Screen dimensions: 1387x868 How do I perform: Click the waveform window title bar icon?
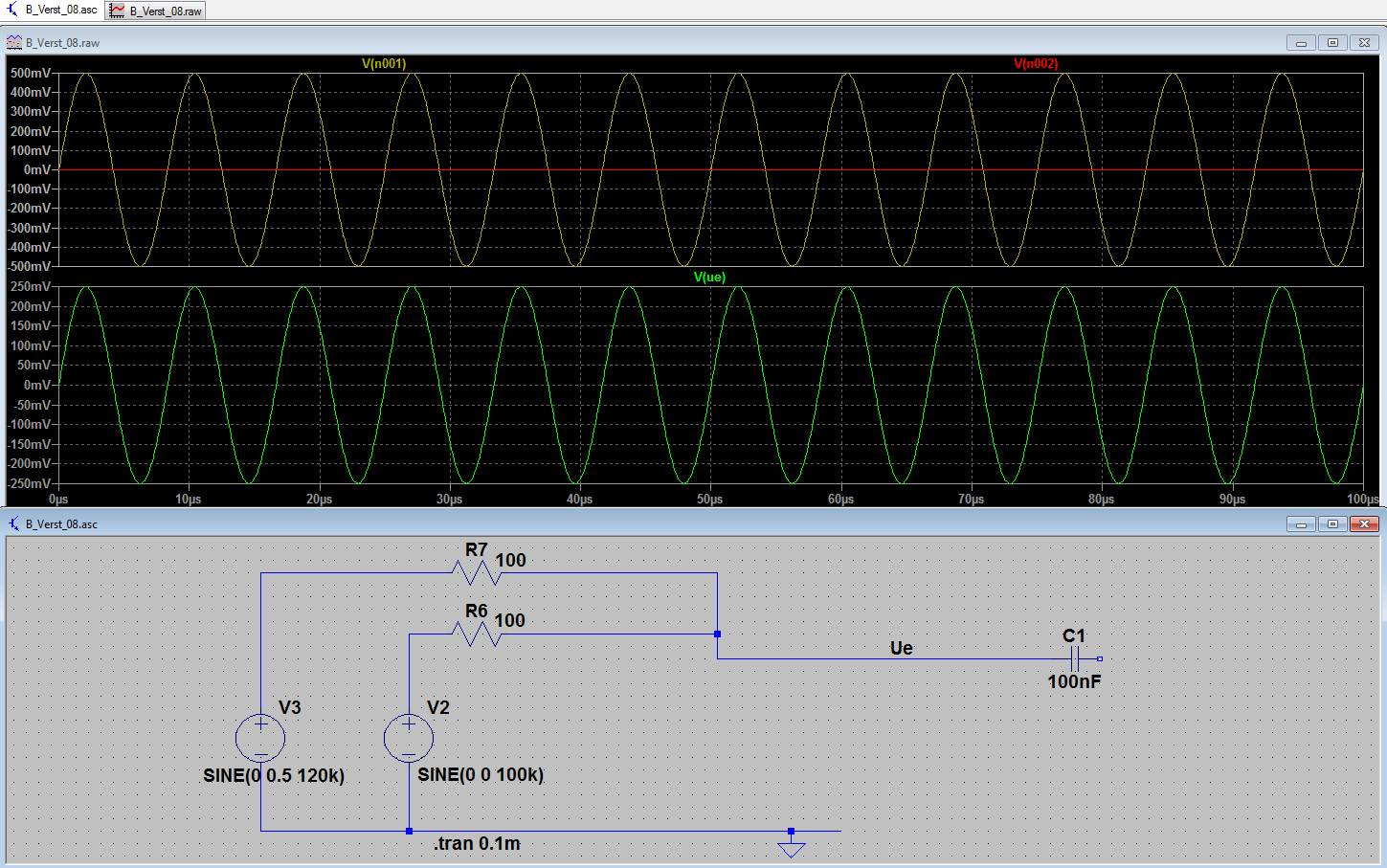[14, 43]
